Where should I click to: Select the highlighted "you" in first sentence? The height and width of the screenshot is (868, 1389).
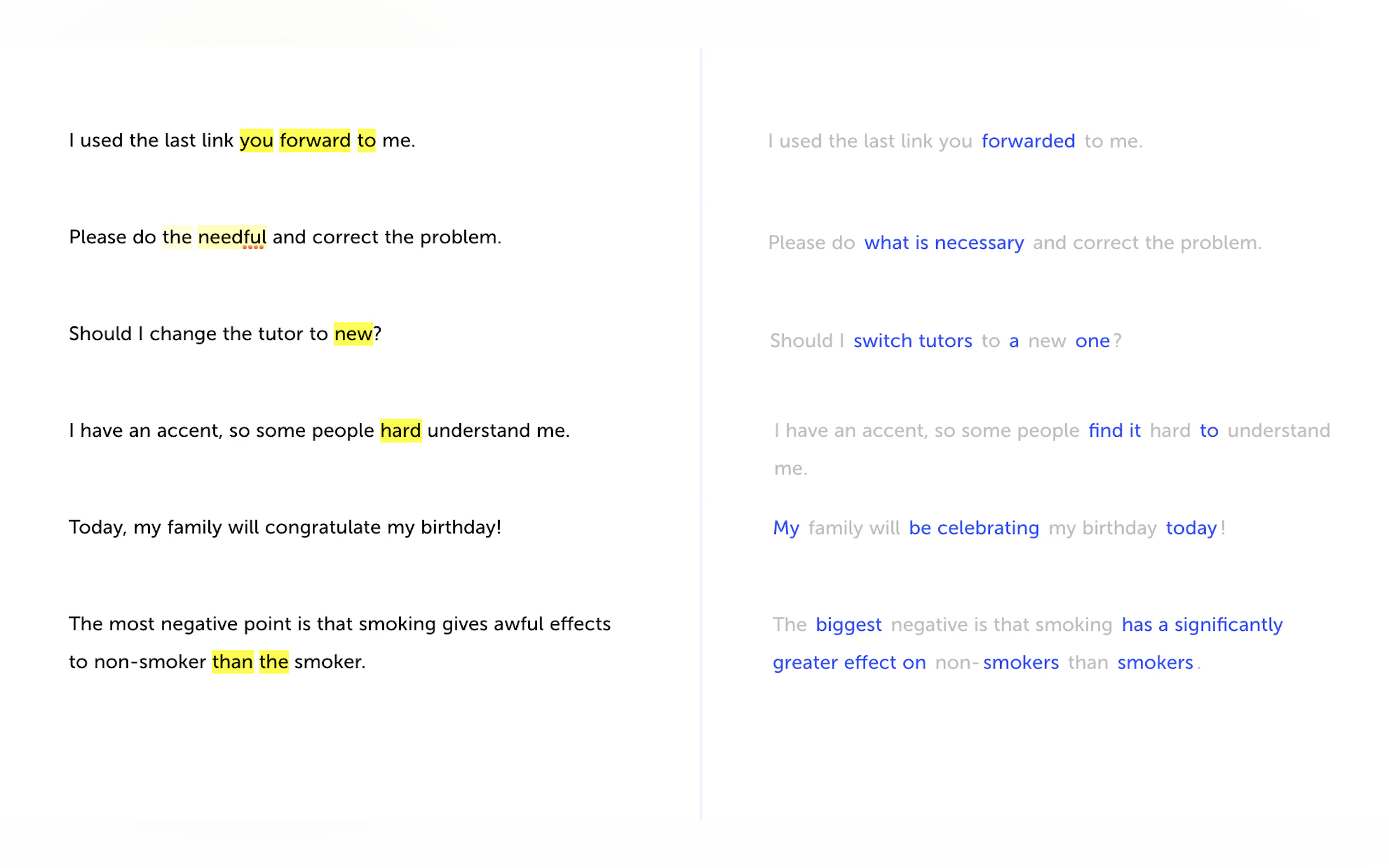point(256,140)
